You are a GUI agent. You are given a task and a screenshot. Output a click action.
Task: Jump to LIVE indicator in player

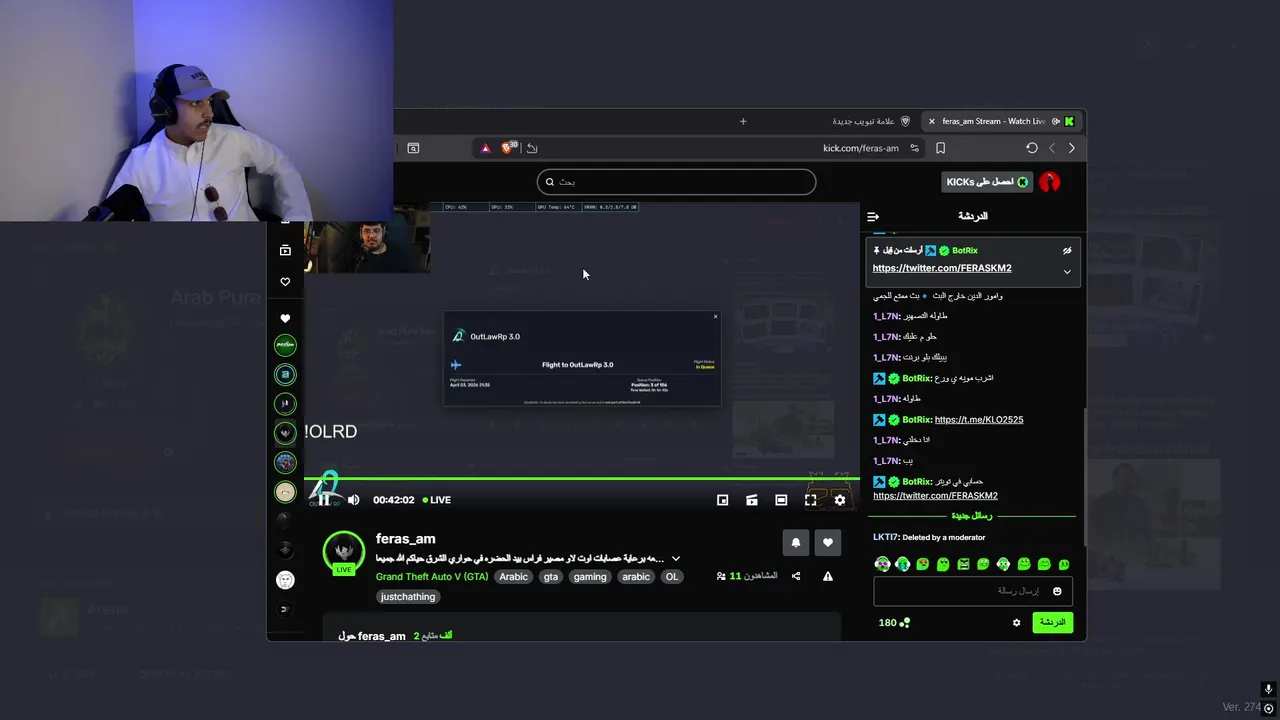pos(437,500)
